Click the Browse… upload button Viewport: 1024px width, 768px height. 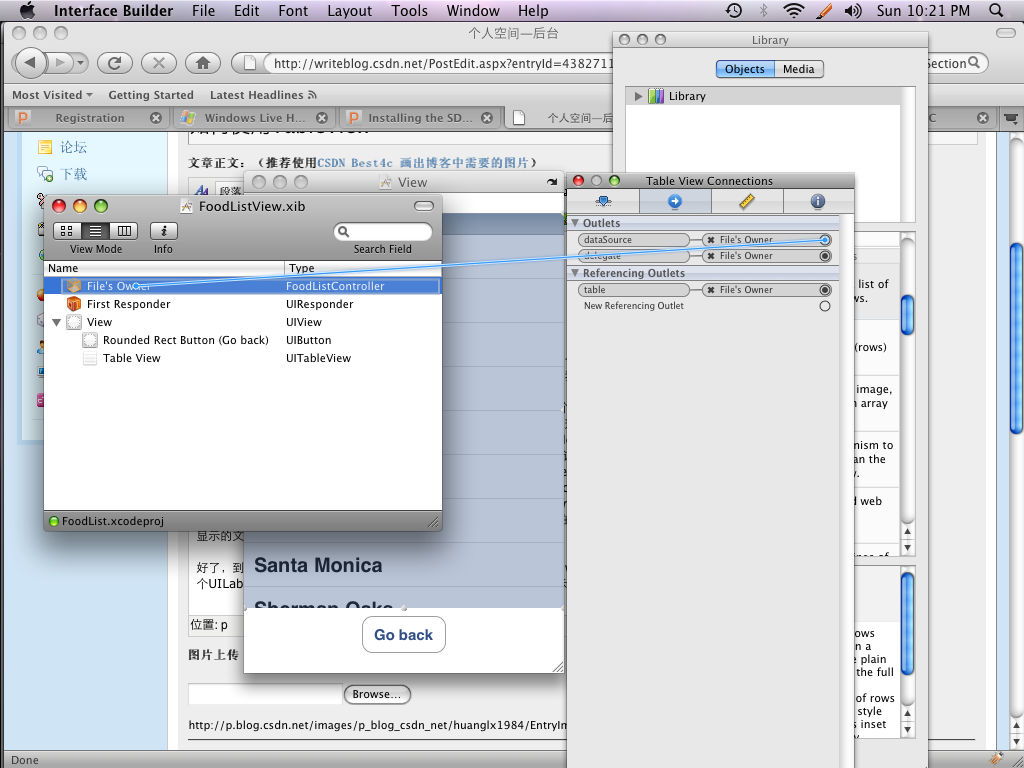click(x=377, y=694)
